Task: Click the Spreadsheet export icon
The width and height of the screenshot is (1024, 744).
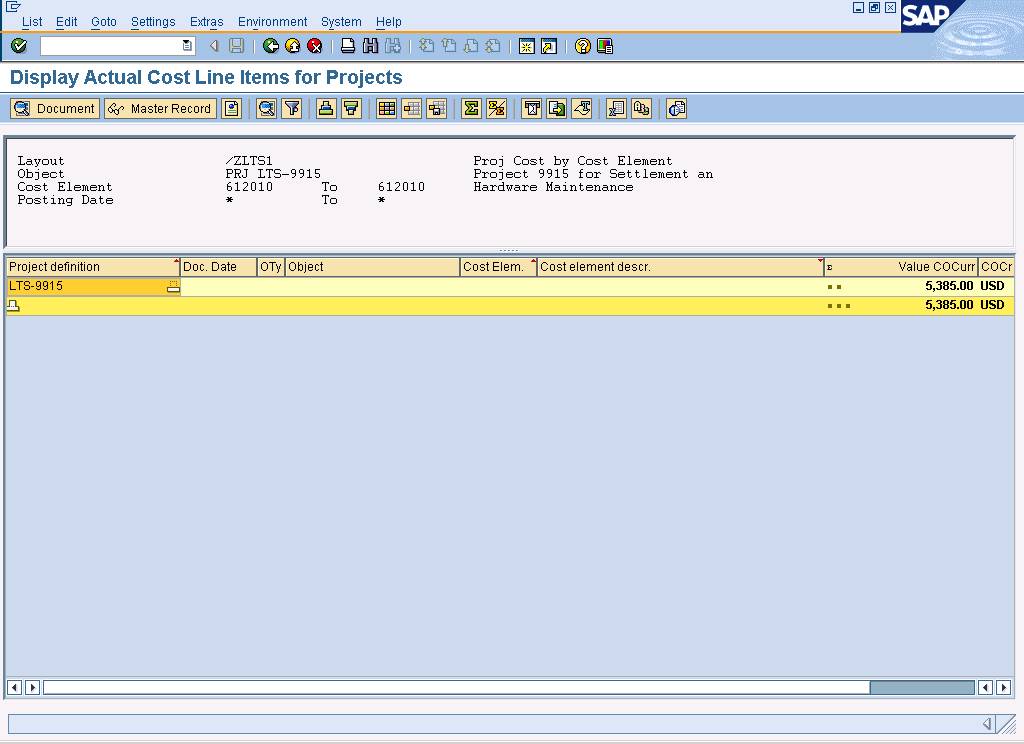Action: tap(616, 108)
